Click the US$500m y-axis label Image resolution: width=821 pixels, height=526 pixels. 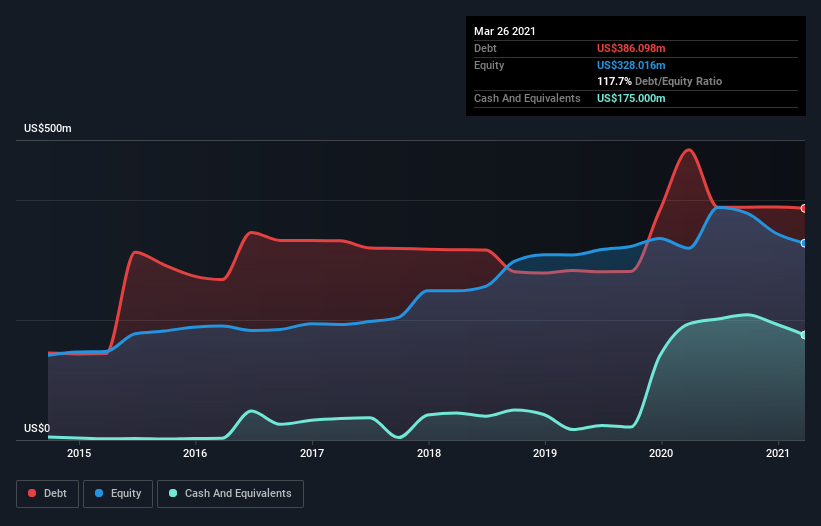click(48, 128)
